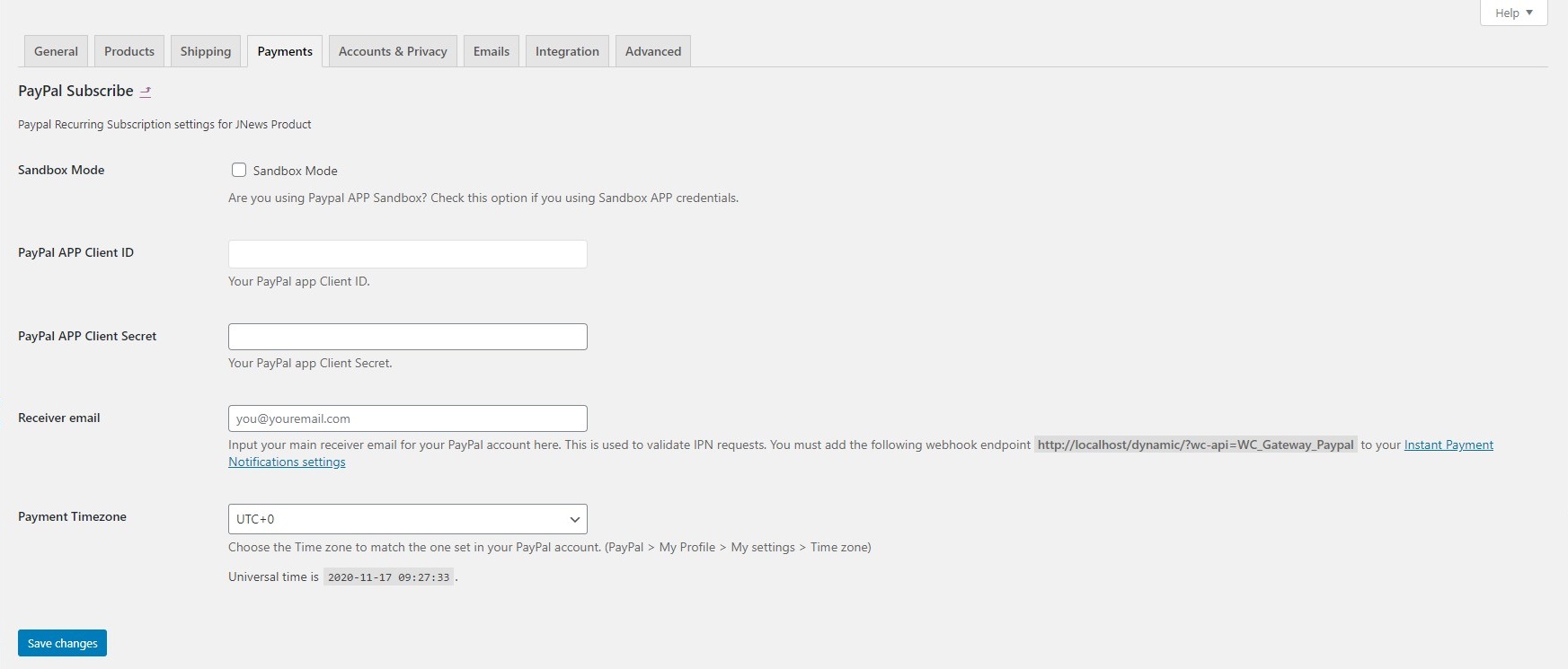
Task: Click the Sandbox Mode checkbox label text
Action: 295,171
